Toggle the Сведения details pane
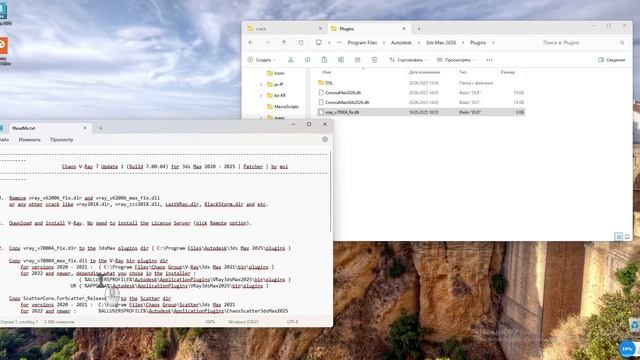Viewport: 640px width, 360px height. (611, 60)
